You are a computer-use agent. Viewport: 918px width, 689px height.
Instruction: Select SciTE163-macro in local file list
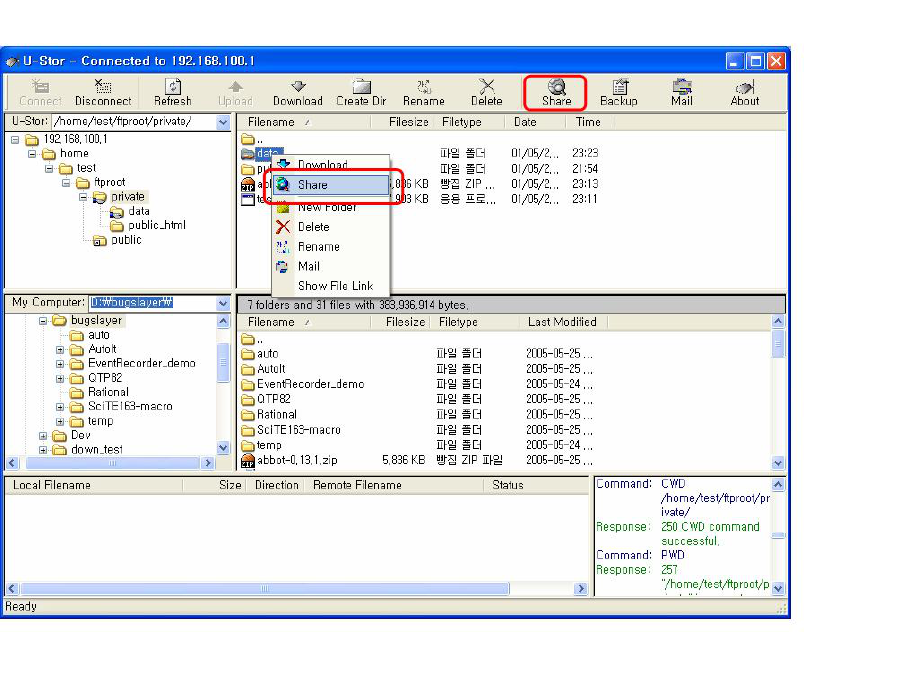299,430
